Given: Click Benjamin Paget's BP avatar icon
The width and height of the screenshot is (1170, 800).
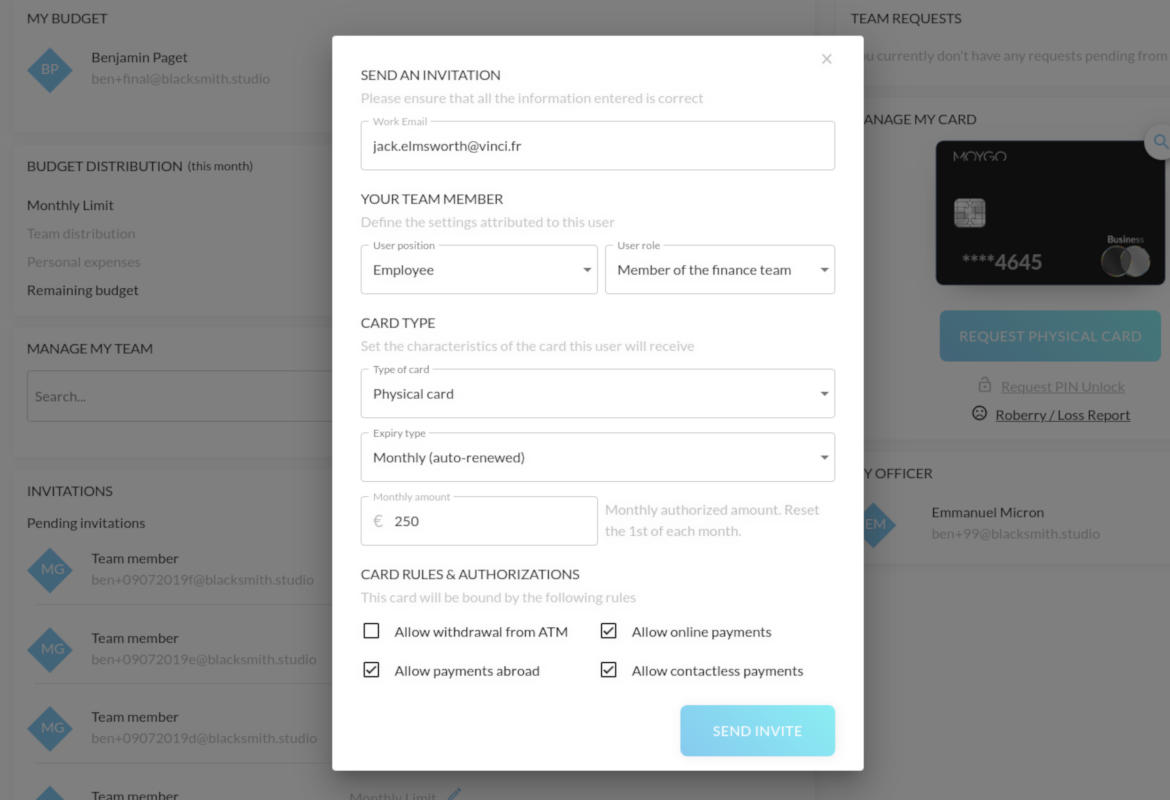Looking at the screenshot, I should click(x=49, y=69).
